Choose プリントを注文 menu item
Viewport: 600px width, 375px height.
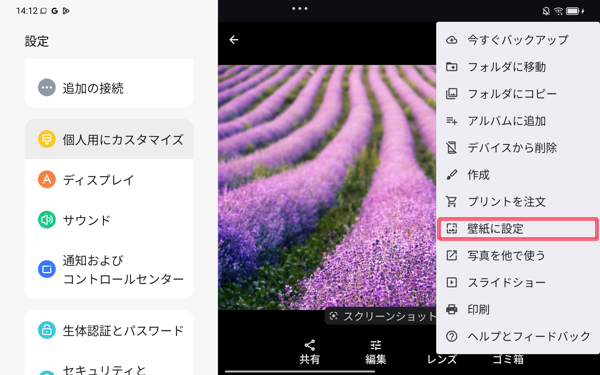[x=518, y=202]
